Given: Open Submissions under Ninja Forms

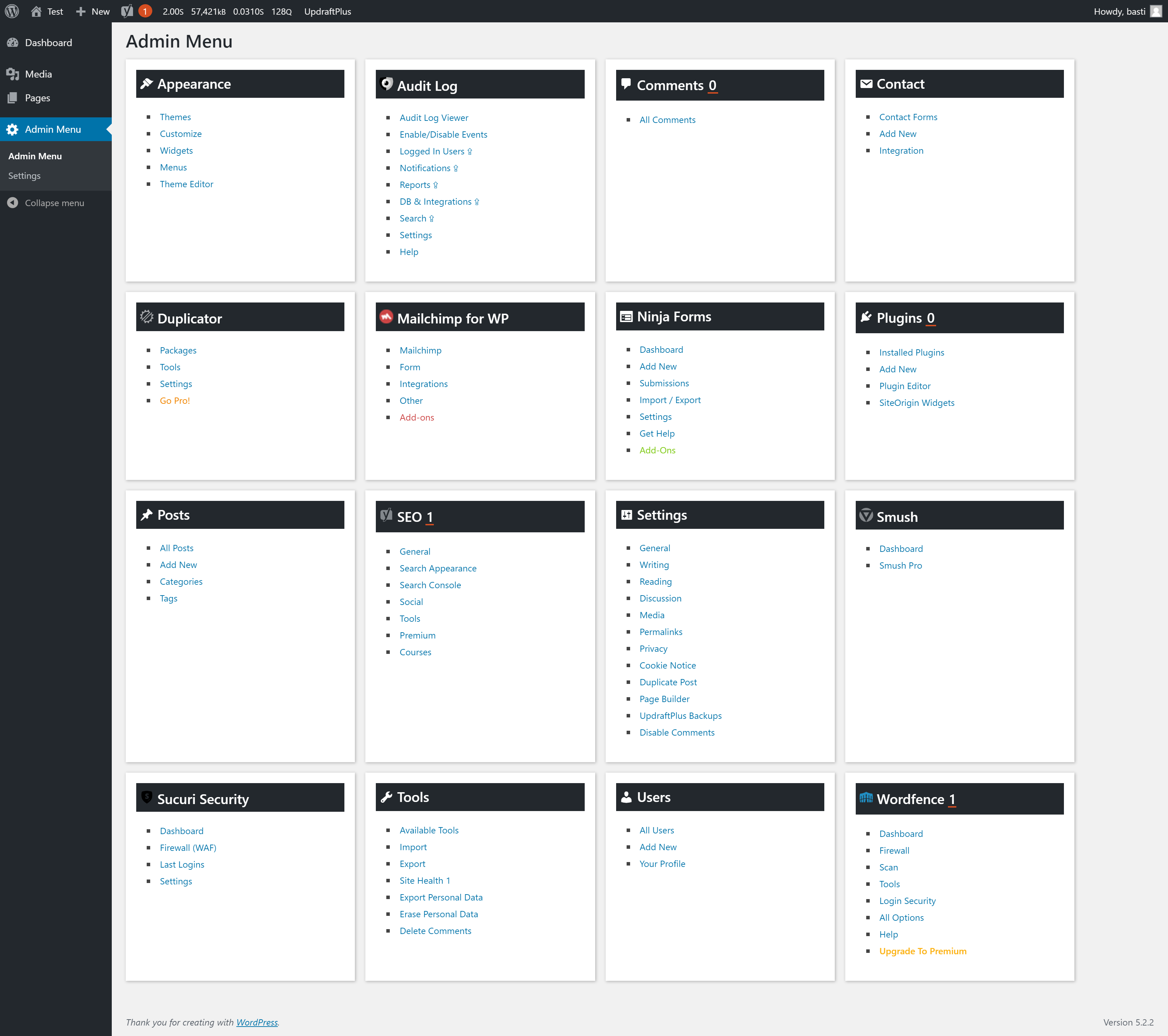Looking at the screenshot, I should click(x=664, y=384).
